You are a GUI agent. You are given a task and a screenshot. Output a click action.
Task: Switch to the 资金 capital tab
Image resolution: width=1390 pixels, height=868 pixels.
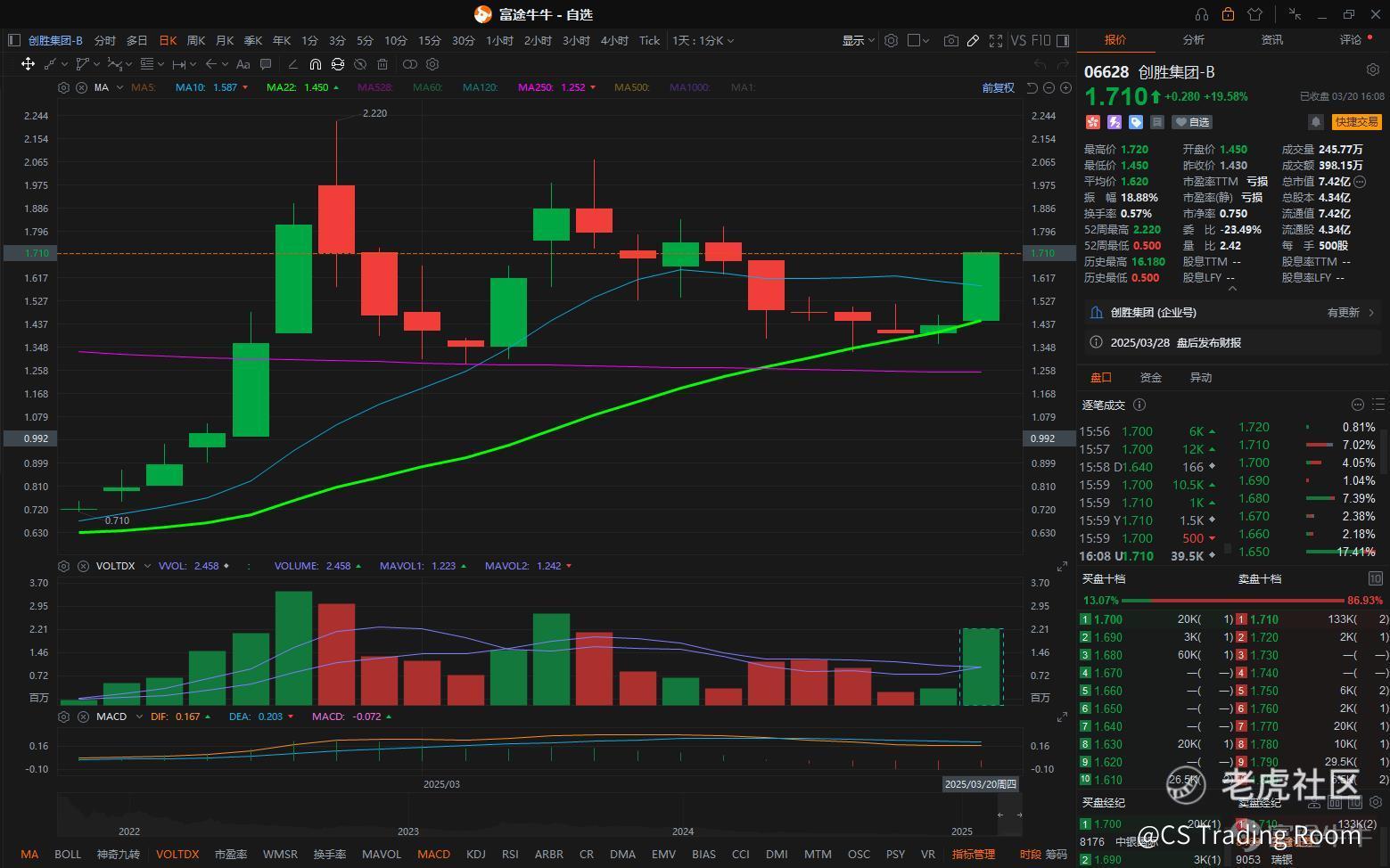[1151, 377]
